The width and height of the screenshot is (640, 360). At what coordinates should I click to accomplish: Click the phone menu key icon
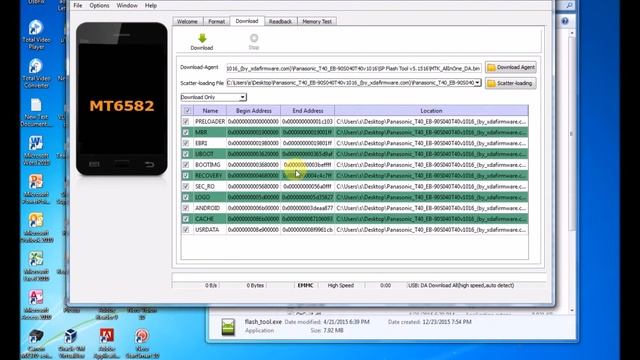click(94, 164)
